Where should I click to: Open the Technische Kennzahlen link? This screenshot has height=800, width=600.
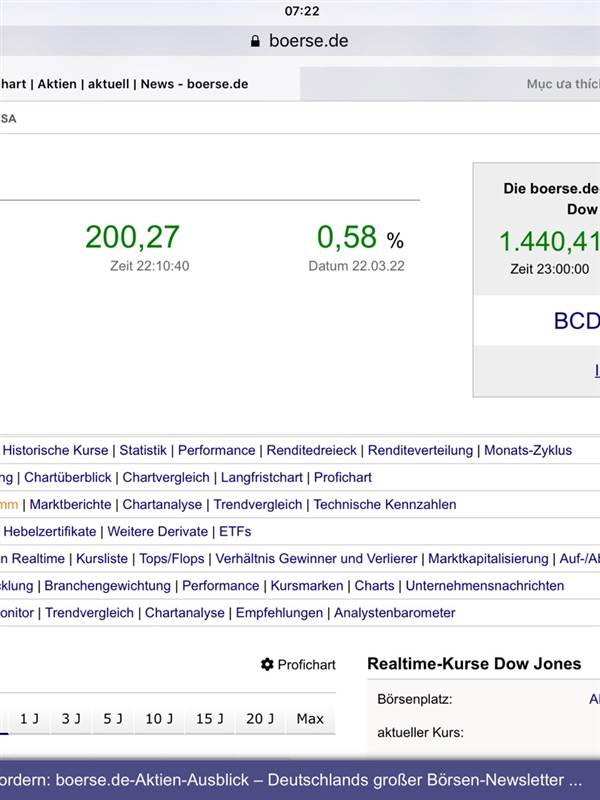click(x=385, y=505)
